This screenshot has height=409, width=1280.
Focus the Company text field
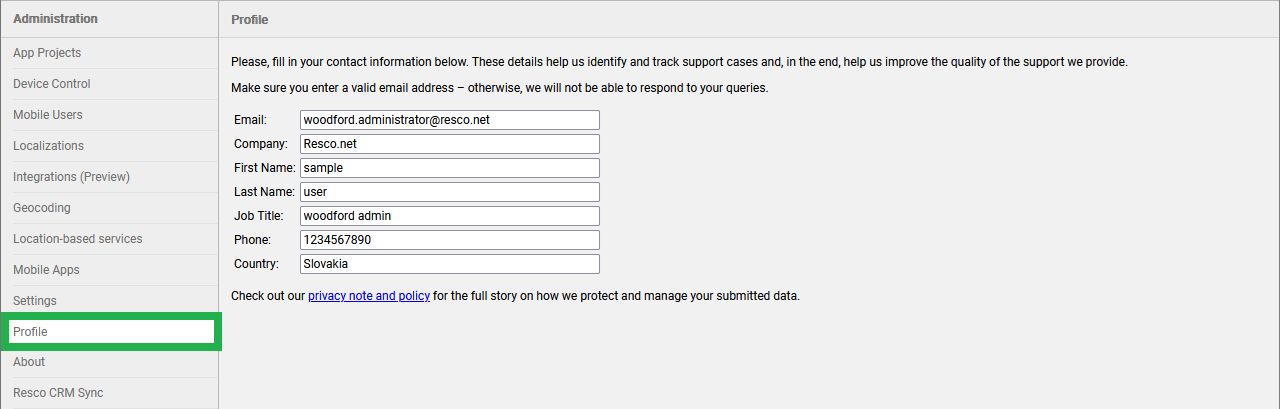(x=449, y=144)
